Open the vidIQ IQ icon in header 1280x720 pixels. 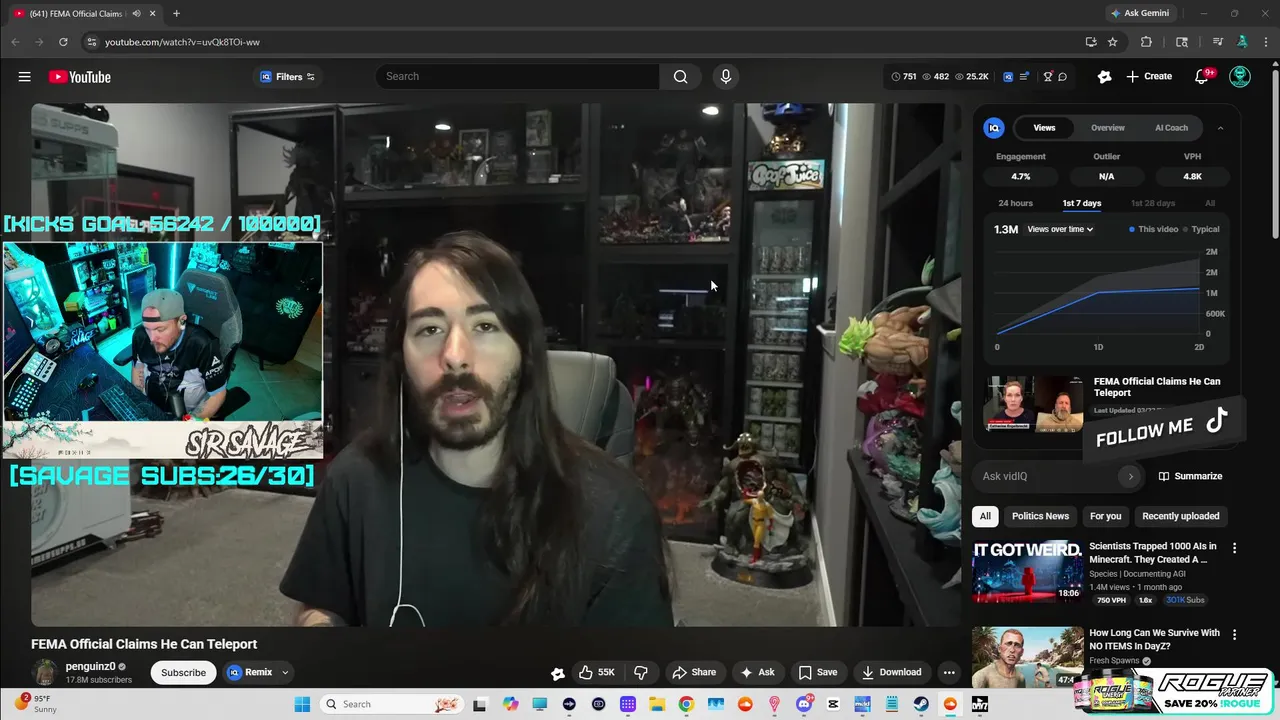pyautogui.click(x=1008, y=77)
